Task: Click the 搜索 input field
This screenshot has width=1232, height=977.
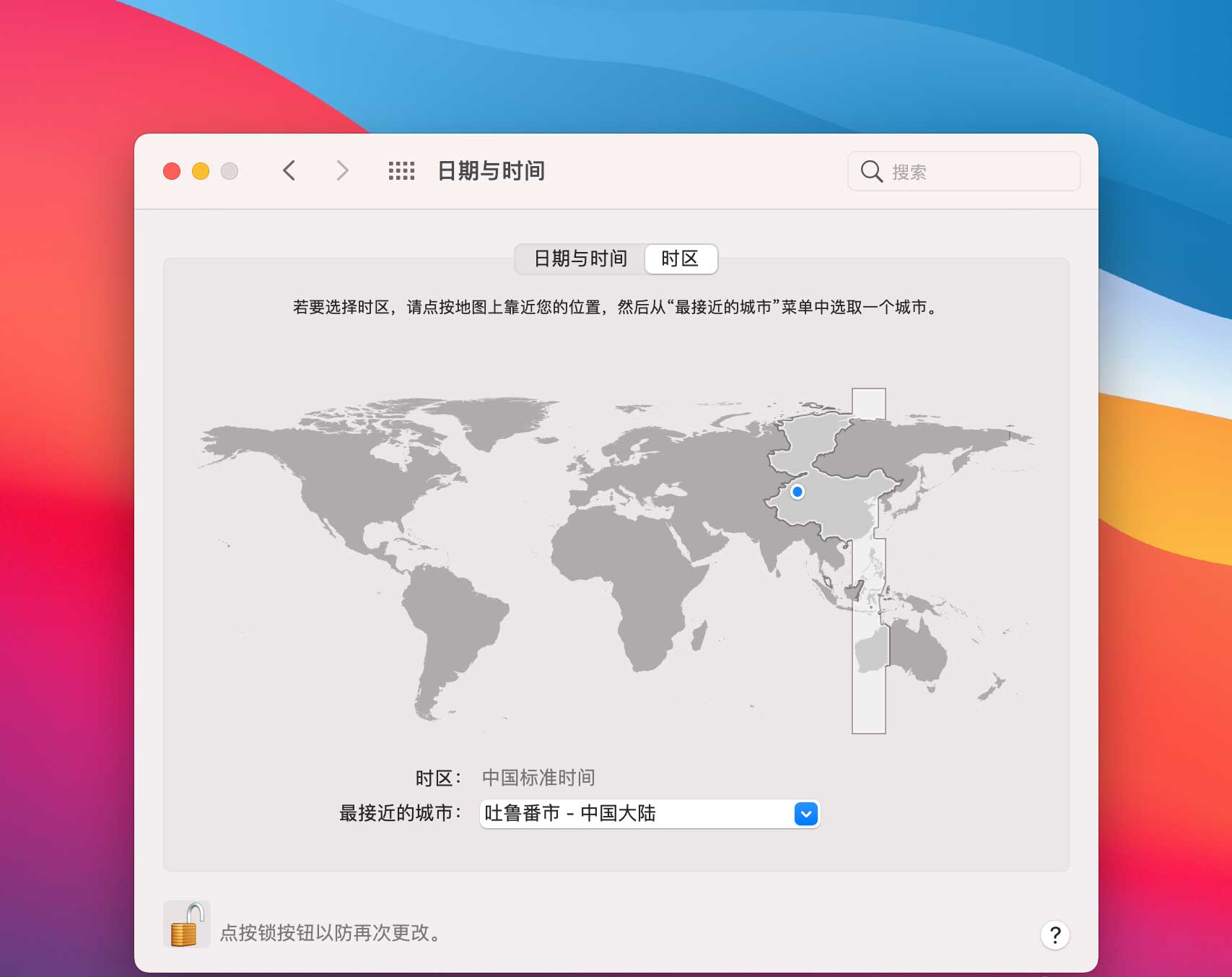Action: tap(960, 171)
